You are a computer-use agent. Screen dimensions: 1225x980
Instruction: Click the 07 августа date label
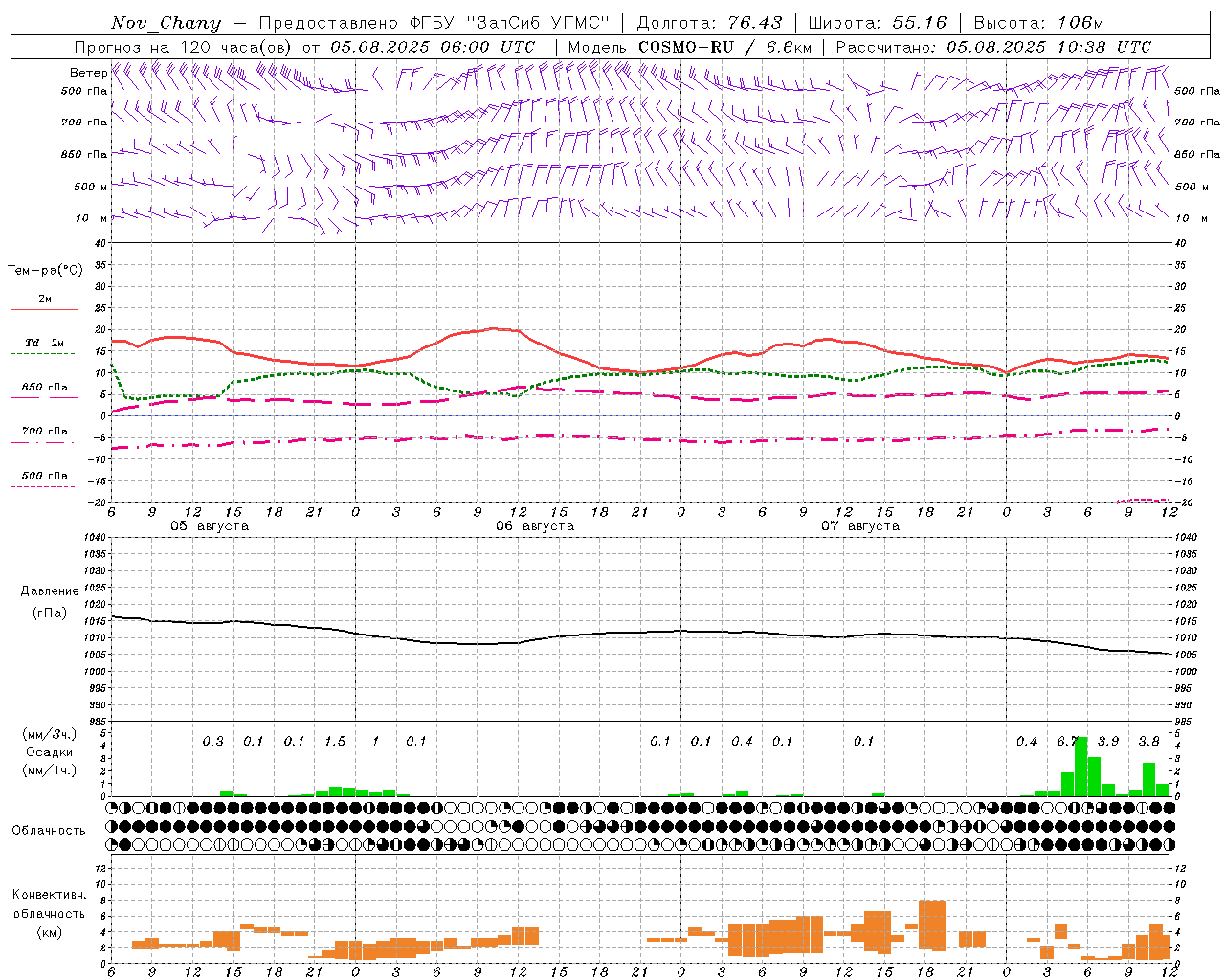pyautogui.click(x=860, y=526)
